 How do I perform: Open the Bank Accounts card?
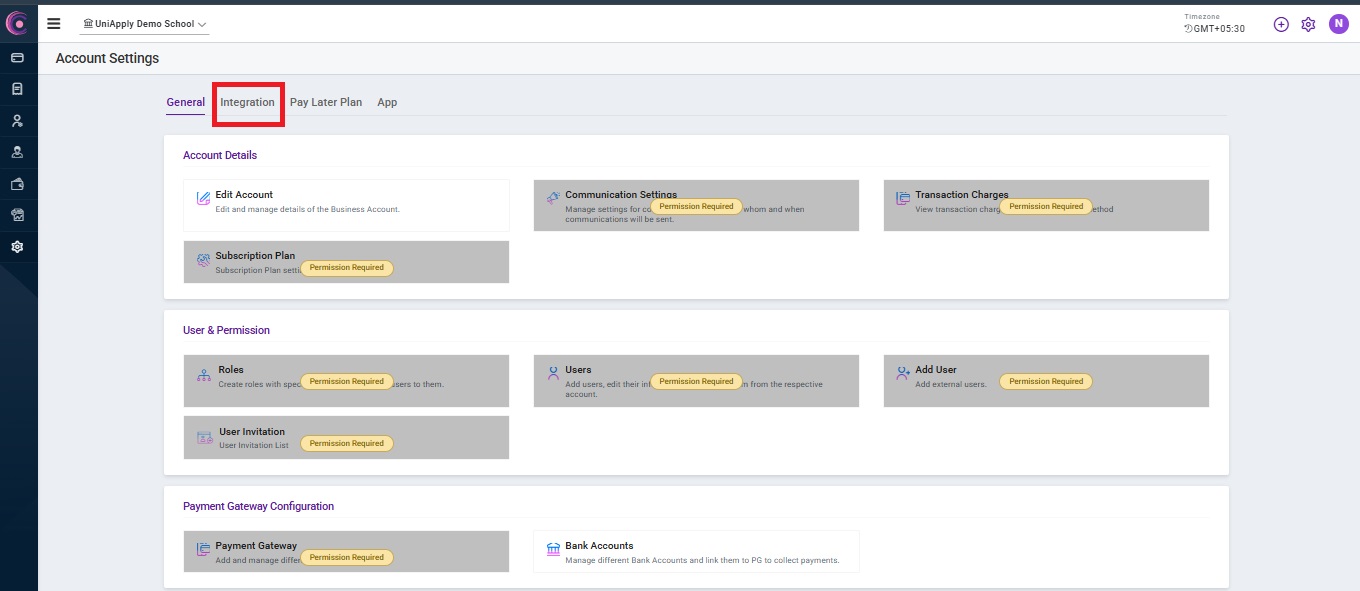(696, 551)
